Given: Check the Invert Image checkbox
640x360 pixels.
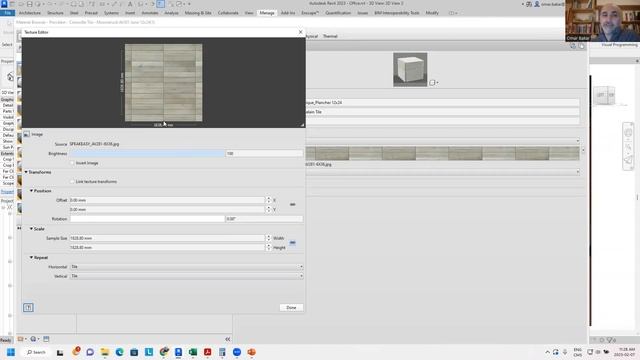Looking at the screenshot, I should [x=72, y=163].
